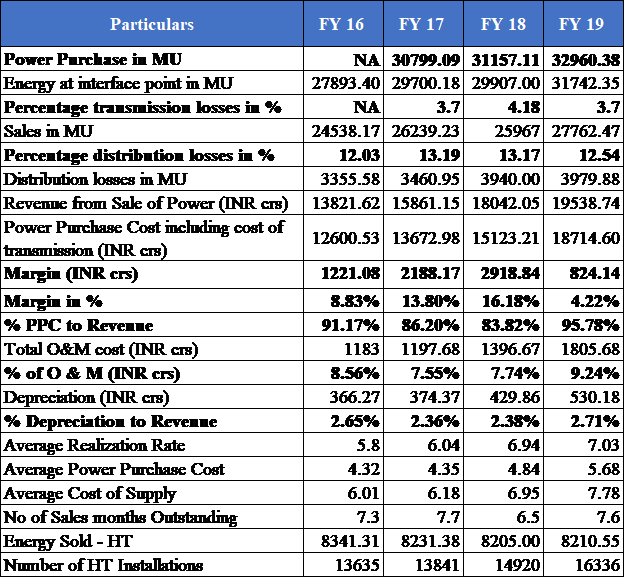Viewport: 625px width, 578px height.
Task: Click the value 18714.60
Action: (x=586, y=238)
